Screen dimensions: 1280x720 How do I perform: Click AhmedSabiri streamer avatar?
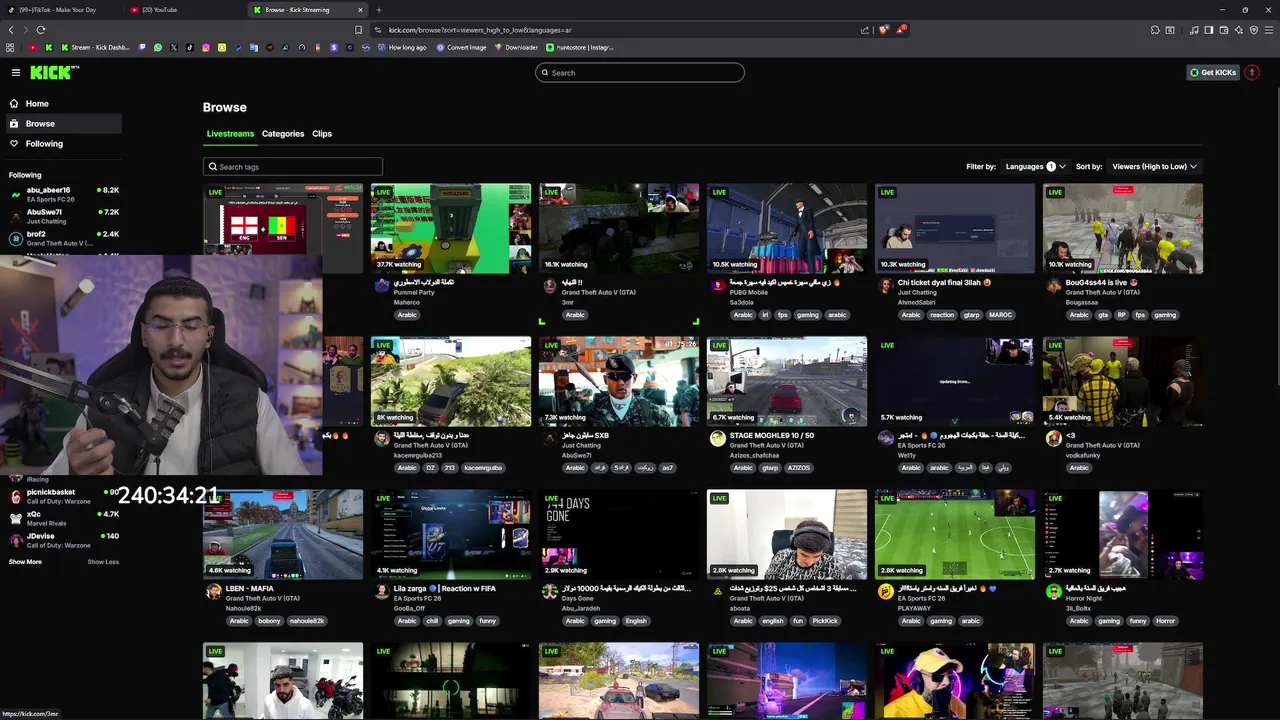click(885, 286)
